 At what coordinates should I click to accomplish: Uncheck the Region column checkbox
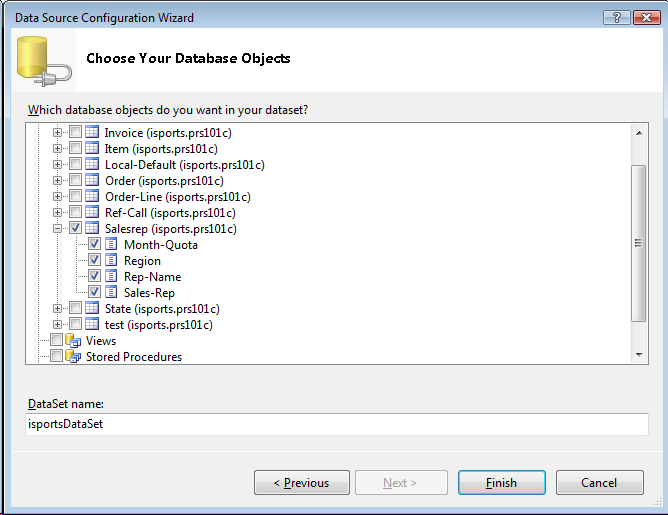click(x=94, y=261)
